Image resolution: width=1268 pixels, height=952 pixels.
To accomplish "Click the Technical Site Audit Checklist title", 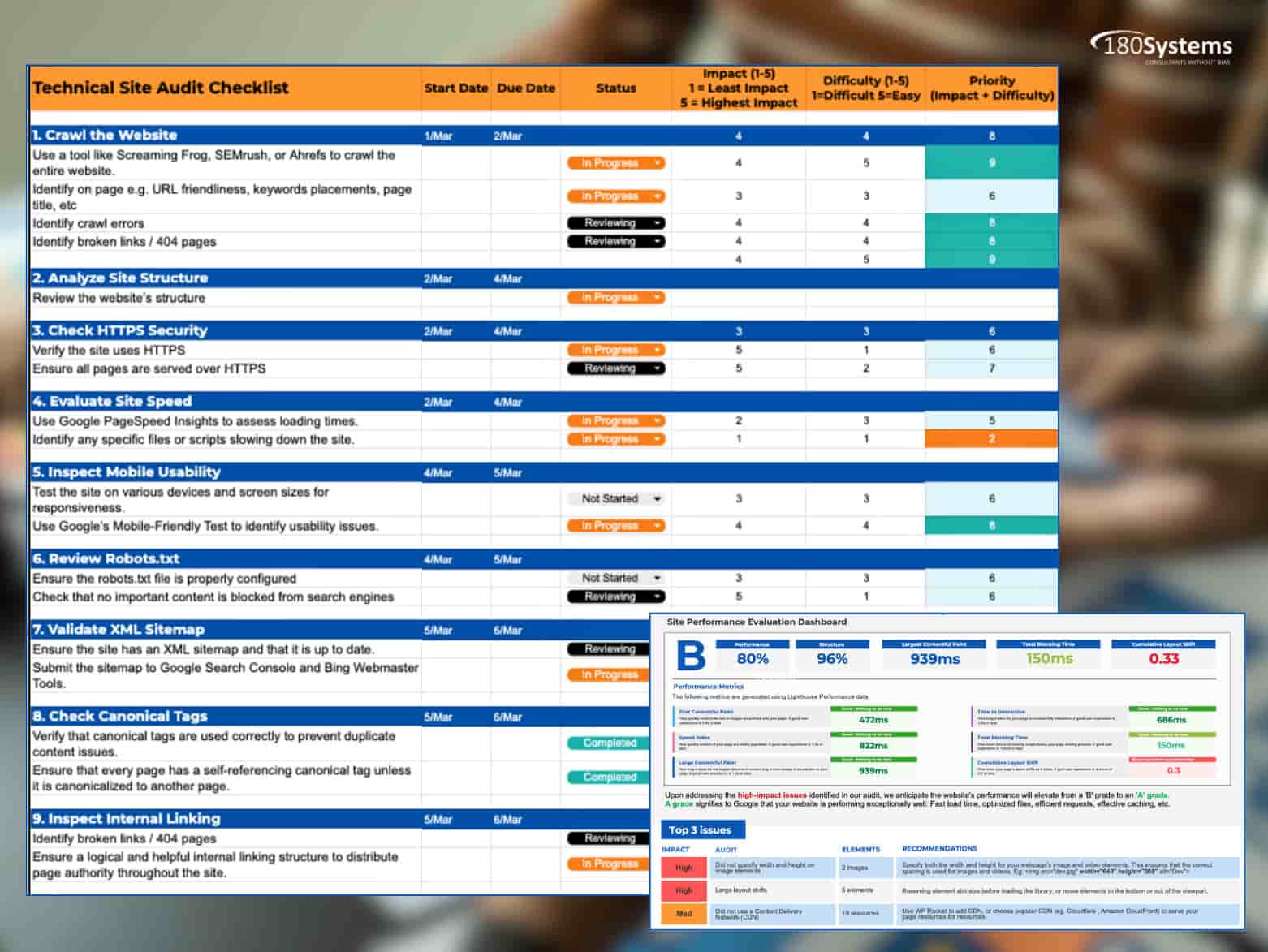I will (161, 88).
